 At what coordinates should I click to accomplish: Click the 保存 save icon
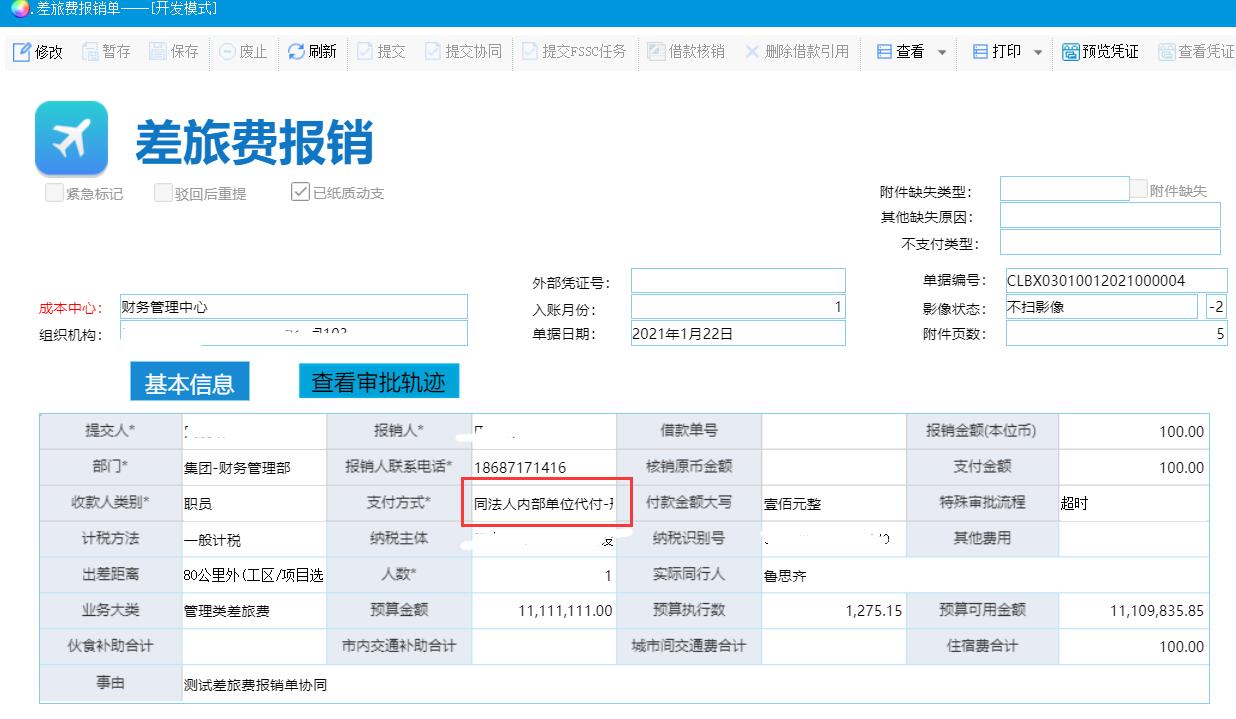pos(158,52)
